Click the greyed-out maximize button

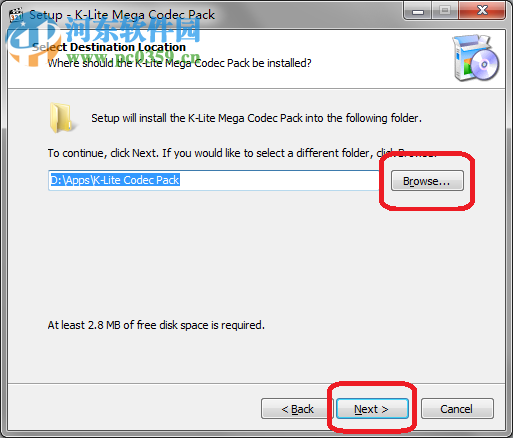pyautogui.click(x=445, y=11)
